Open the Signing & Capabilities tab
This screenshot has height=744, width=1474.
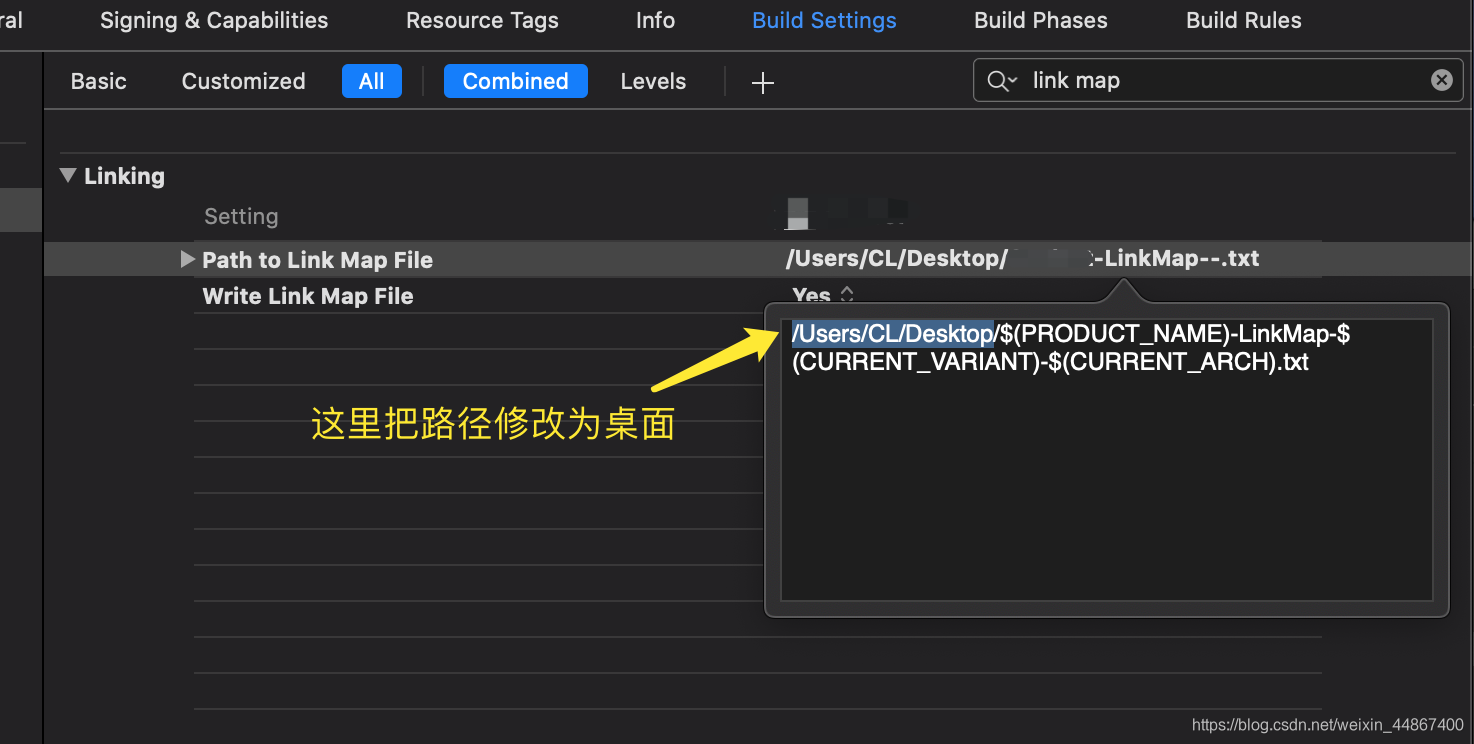point(214,20)
